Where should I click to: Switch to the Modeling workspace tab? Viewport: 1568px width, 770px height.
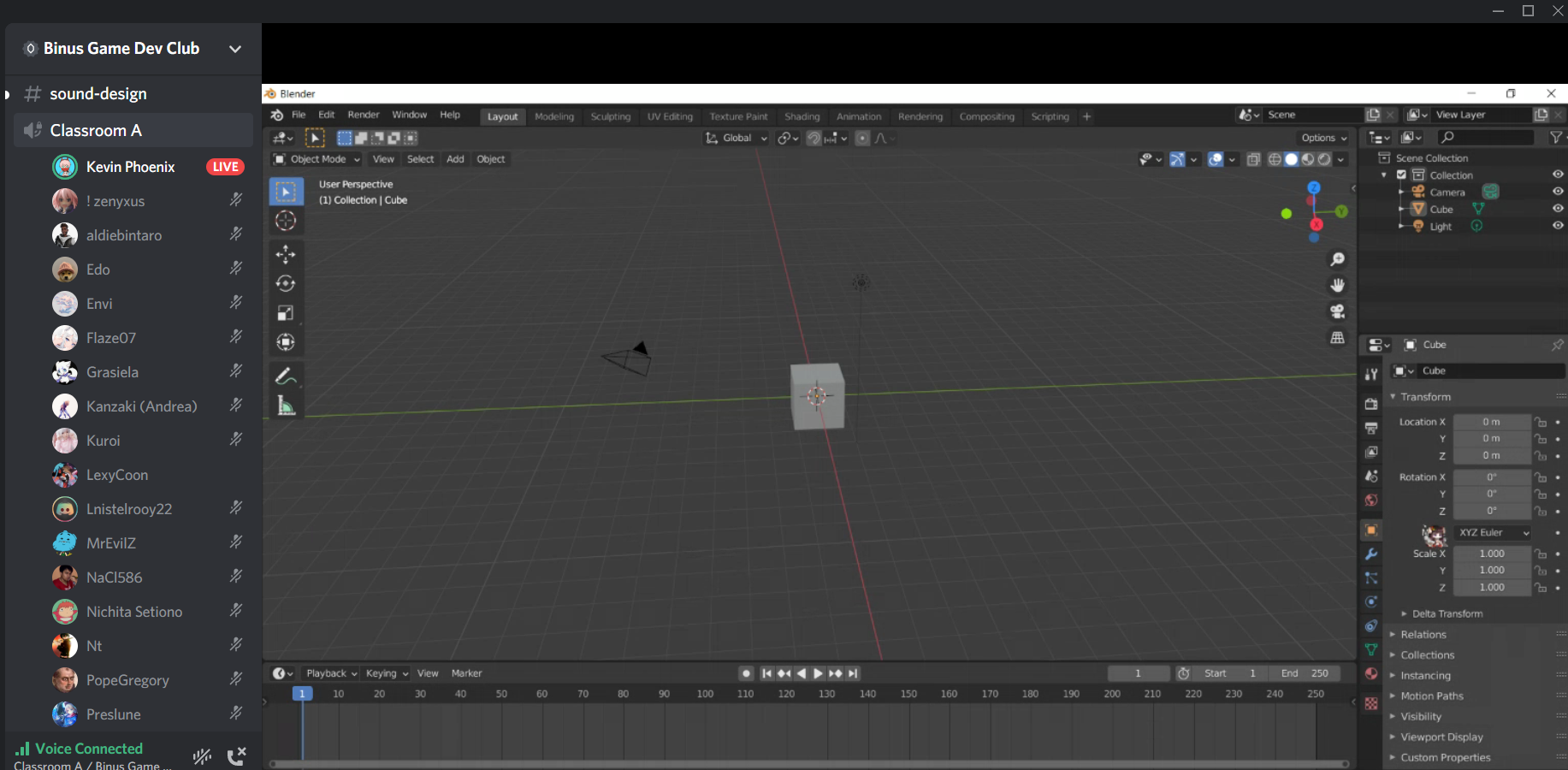[x=554, y=116]
